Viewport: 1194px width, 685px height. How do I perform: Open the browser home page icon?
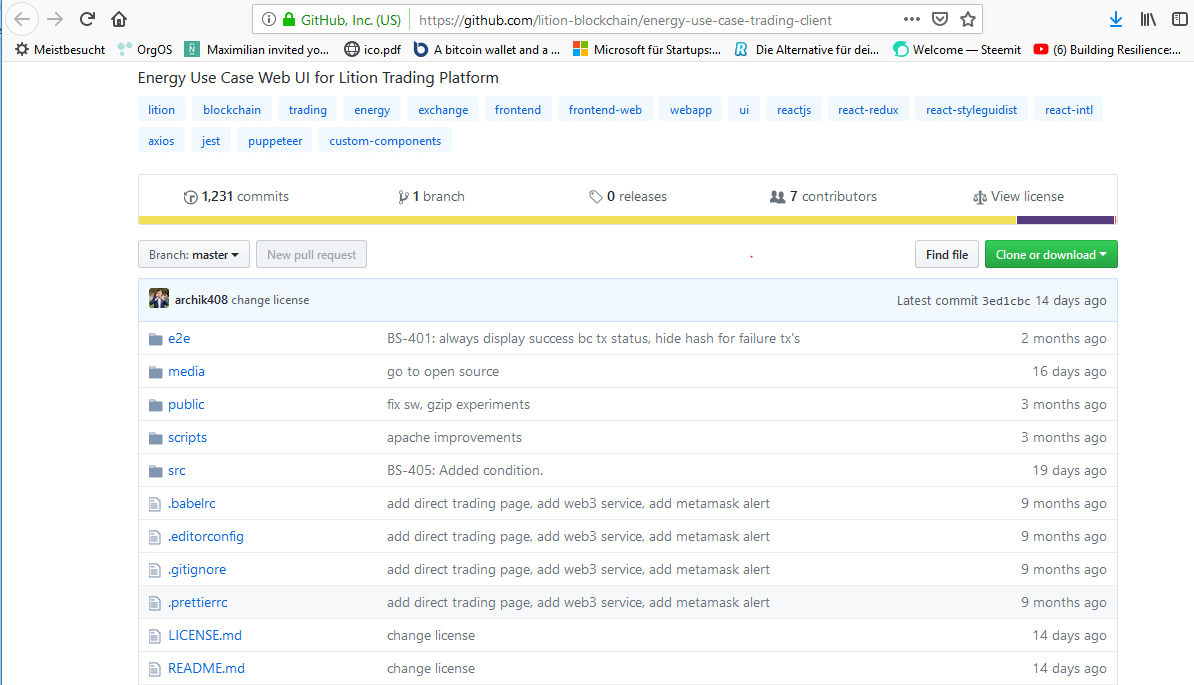click(x=119, y=19)
